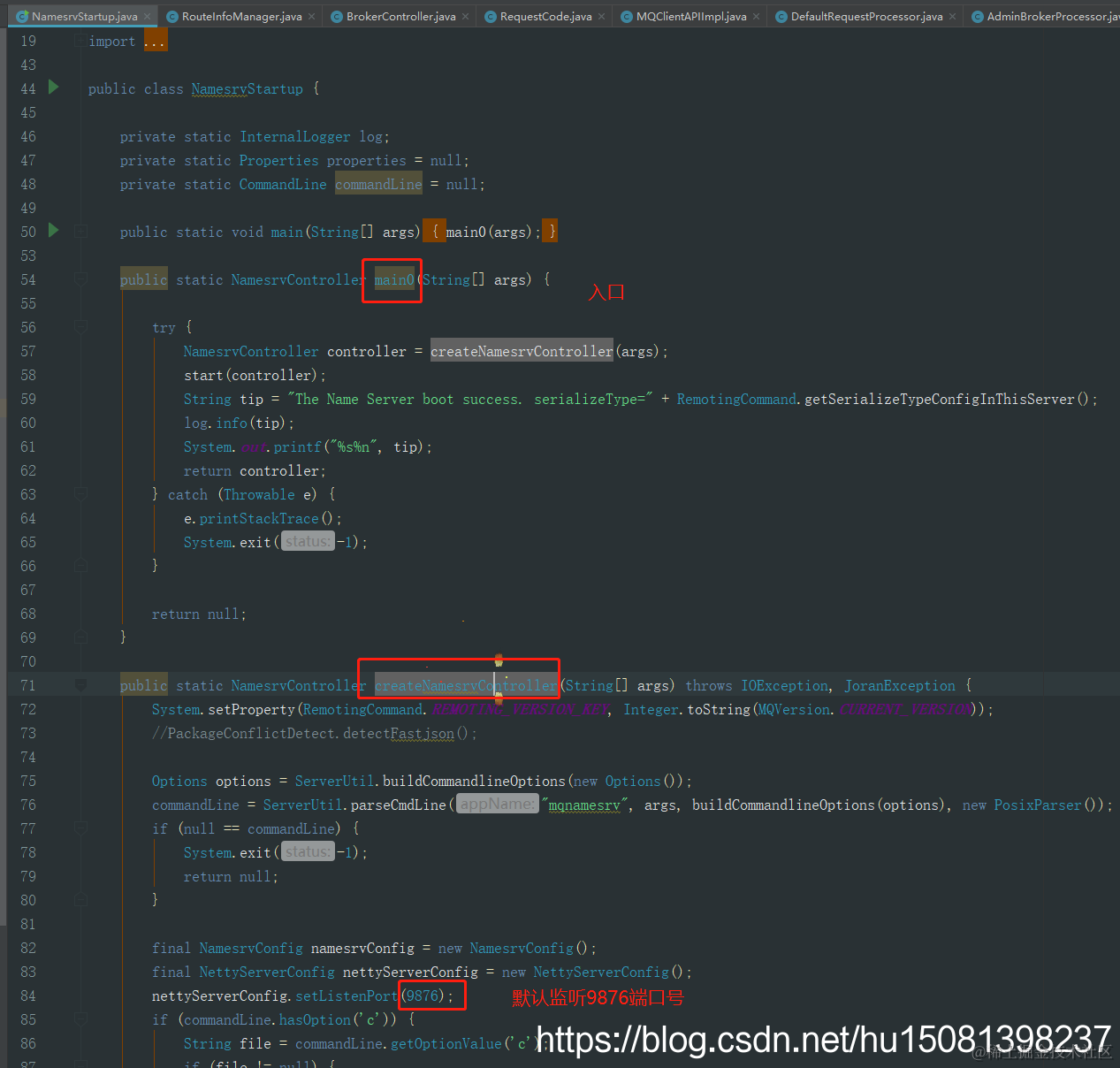This screenshot has width=1120, height=1068.
Task: Click class icon on MQClientAPIImpl.java tab
Action: 627,16
